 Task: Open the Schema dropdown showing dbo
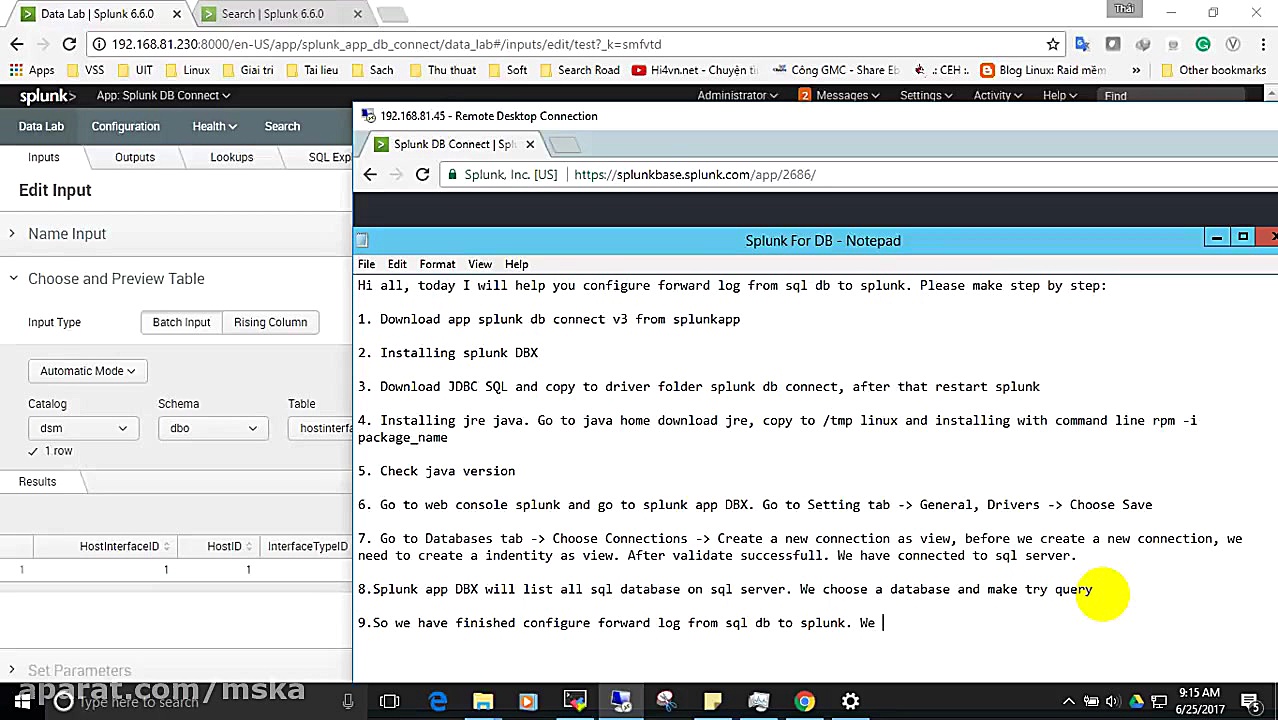point(213,428)
